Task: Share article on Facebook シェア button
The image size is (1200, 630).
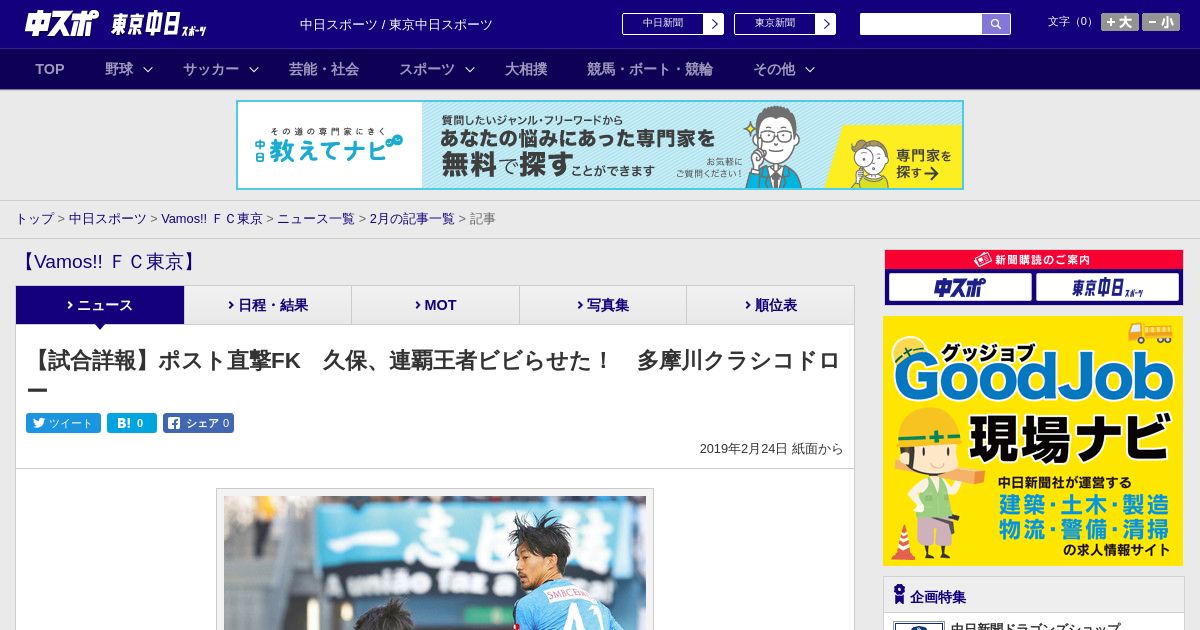Action: click(199, 423)
